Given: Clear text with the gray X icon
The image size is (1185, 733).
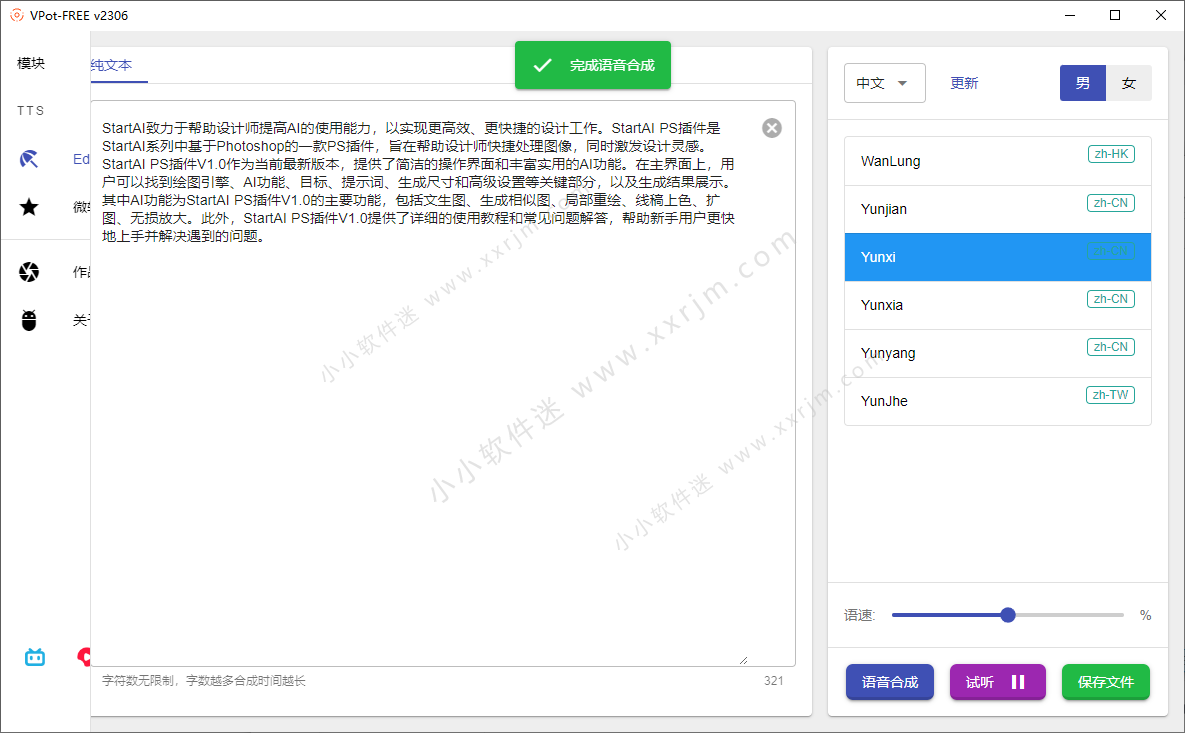Looking at the screenshot, I should point(771,128).
